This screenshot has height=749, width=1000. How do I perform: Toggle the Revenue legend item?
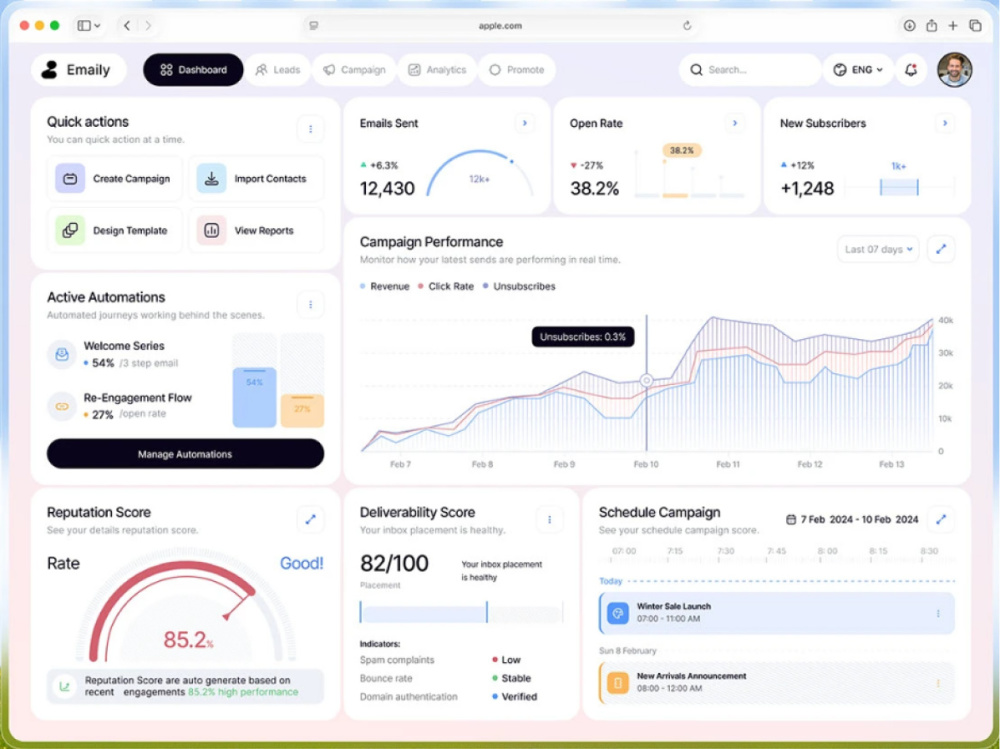pos(385,286)
